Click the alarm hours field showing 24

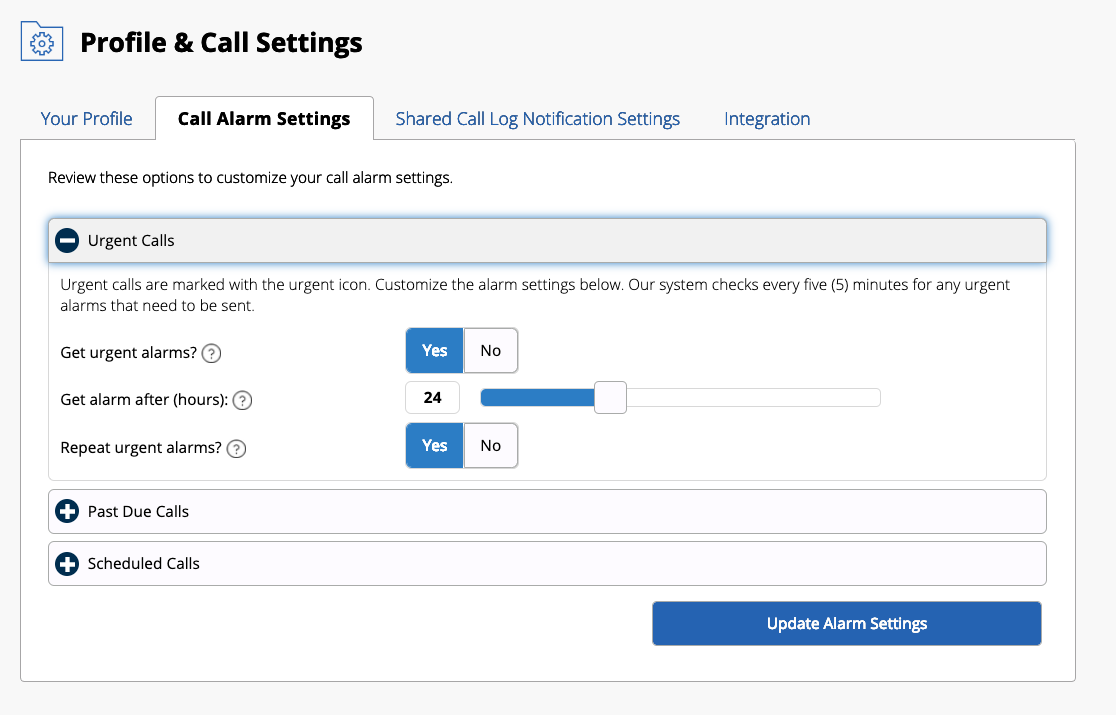(432, 398)
